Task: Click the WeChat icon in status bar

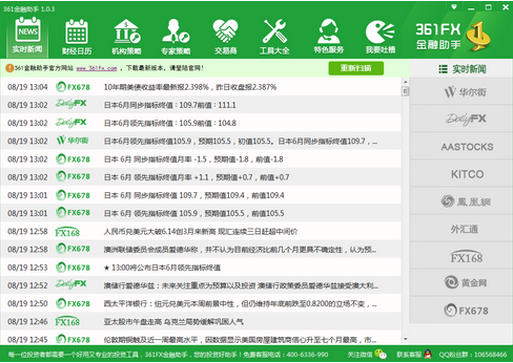Action: 380,354
